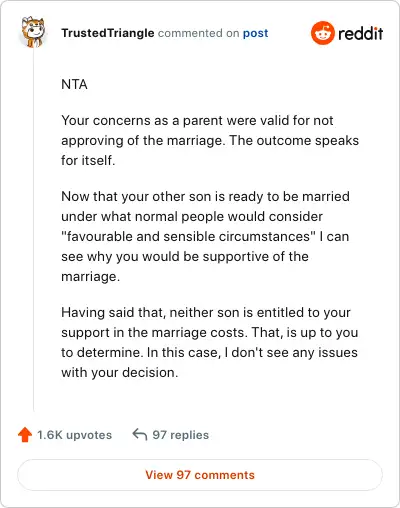
Task: Click the TrustedTriangle avatar image
Action: click(33, 32)
